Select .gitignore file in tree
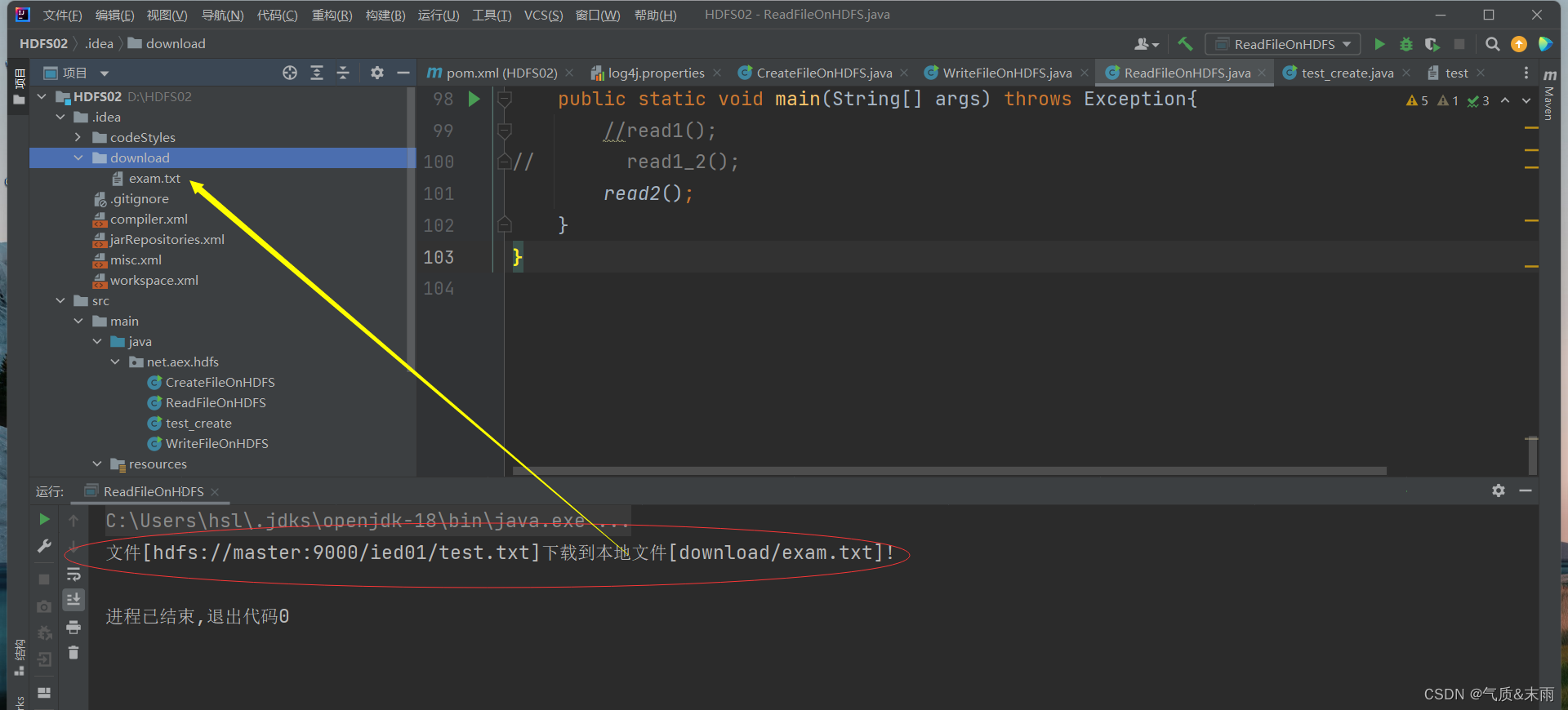 click(x=140, y=198)
